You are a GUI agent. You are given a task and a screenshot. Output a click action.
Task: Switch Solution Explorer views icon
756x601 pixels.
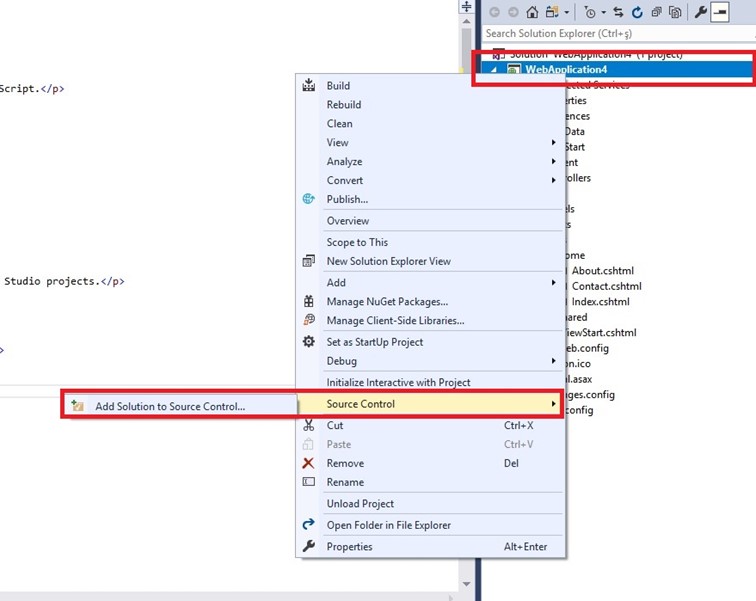552,13
